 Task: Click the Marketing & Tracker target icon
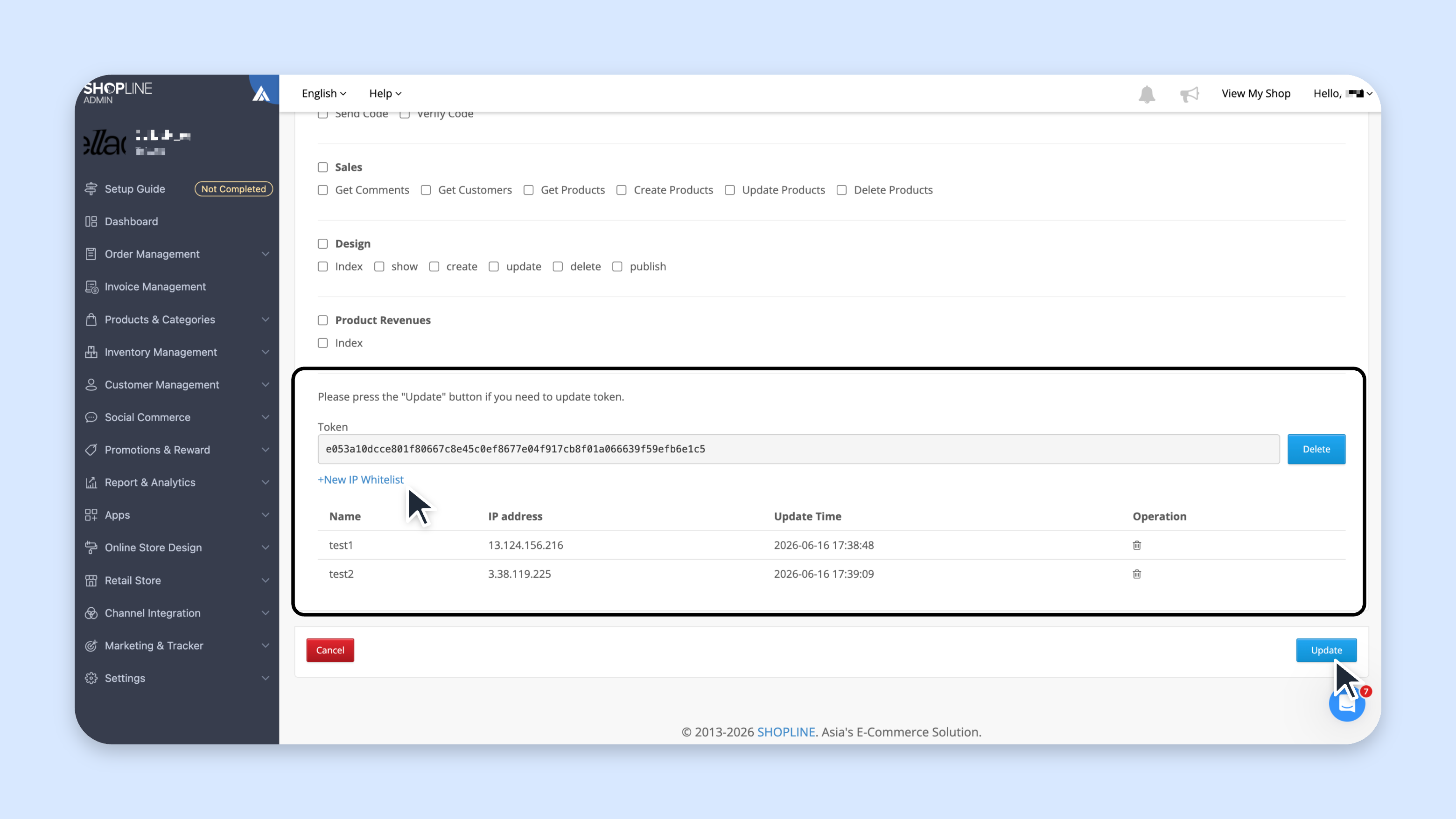click(91, 645)
